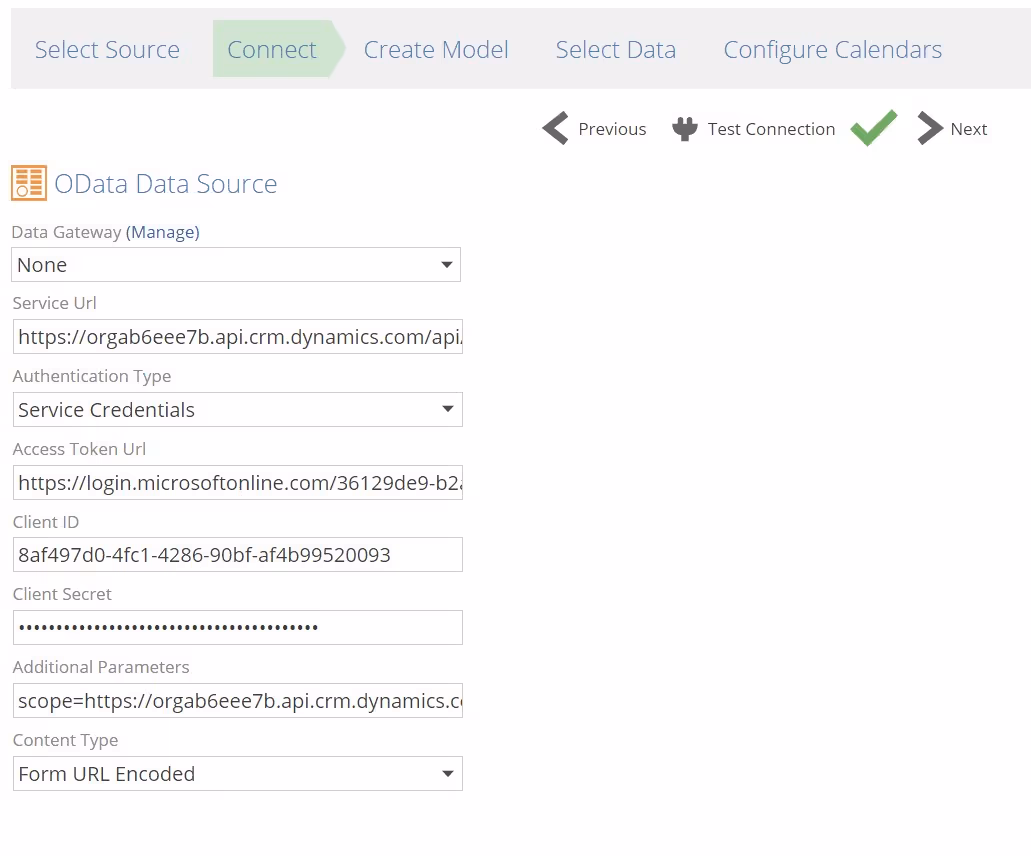Screen dimensions: 1031x856
Task: Click the Next text label
Action: tap(969, 129)
